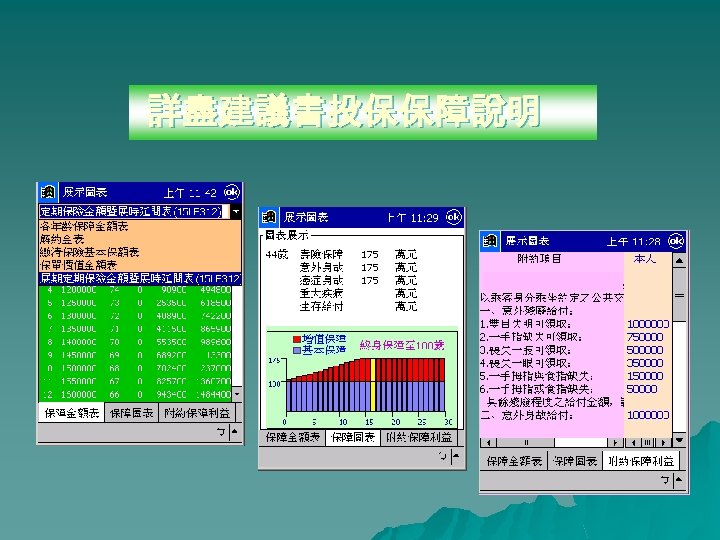
Task: Tap OK button in right 11:28 window
Action: tap(676, 241)
